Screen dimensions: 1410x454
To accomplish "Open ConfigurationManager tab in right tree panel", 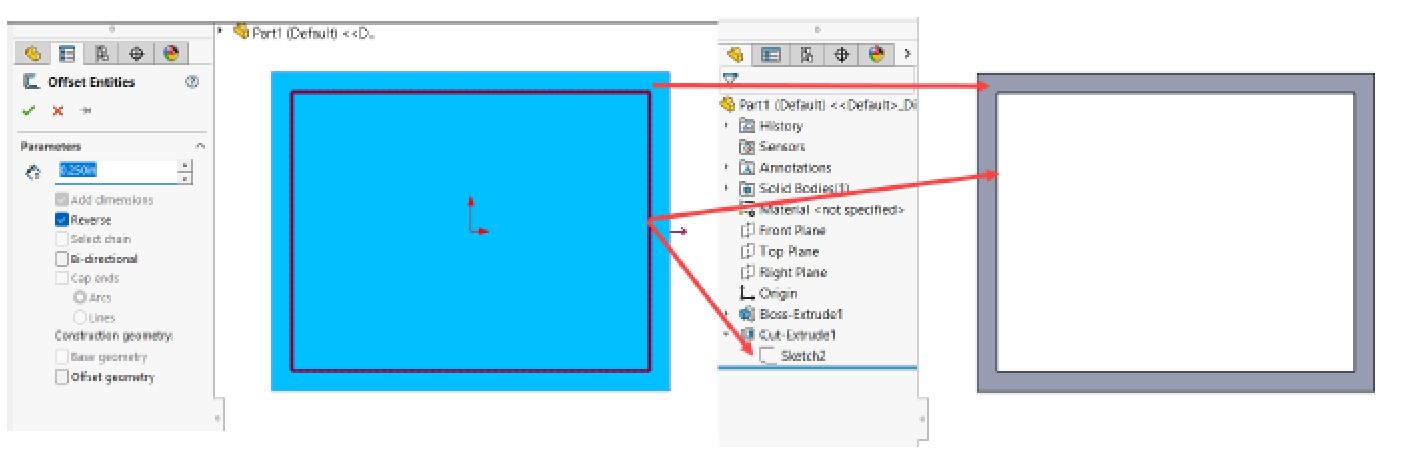I will click(806, 54).
